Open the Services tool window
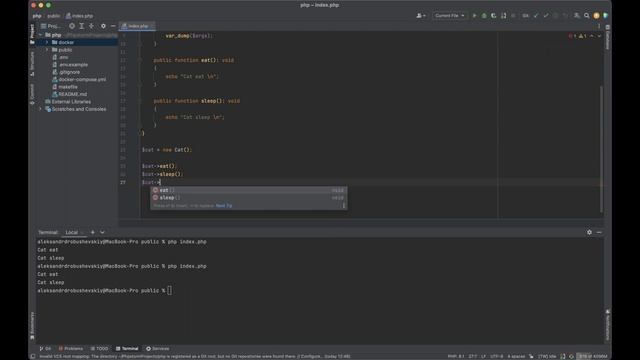This screenshot has height=360, width=640. click(x=158, y=349)
